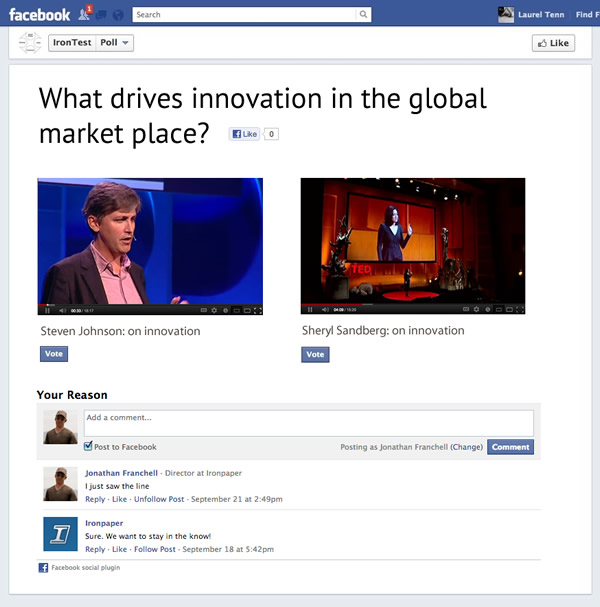Pause the Steven Johnson video
Image resolution: width=600 pixels, height=607 pixels.
click(47, 310)
